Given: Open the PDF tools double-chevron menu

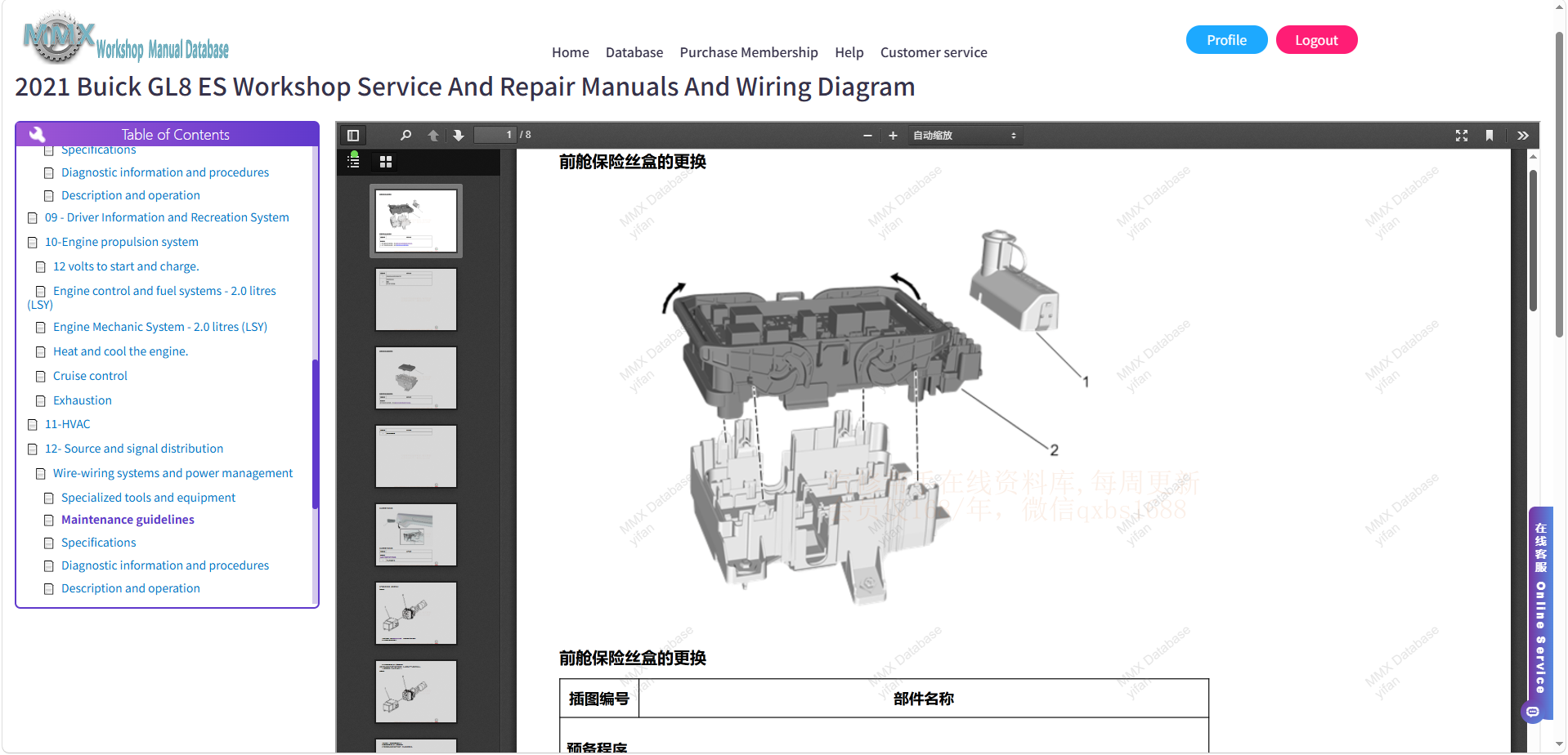Looking at the screenshot, I should tap(1522, 136).
